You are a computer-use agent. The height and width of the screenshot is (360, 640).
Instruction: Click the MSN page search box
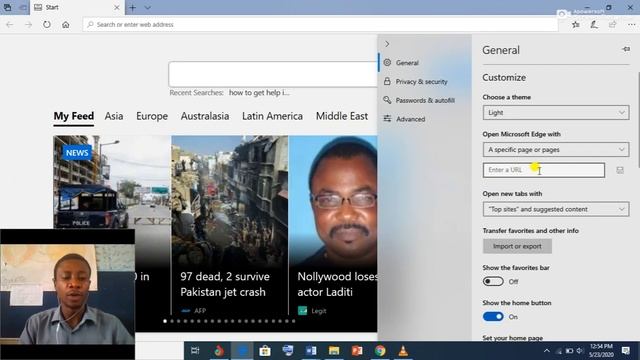point(273,74)
